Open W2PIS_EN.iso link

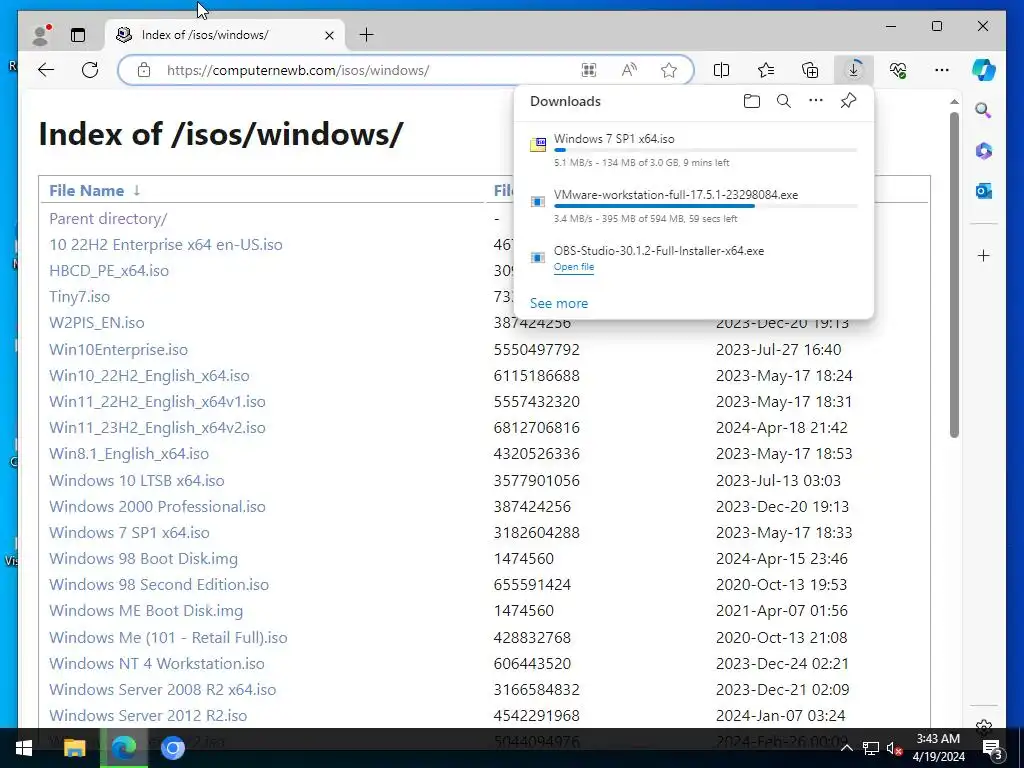point(97,323)
